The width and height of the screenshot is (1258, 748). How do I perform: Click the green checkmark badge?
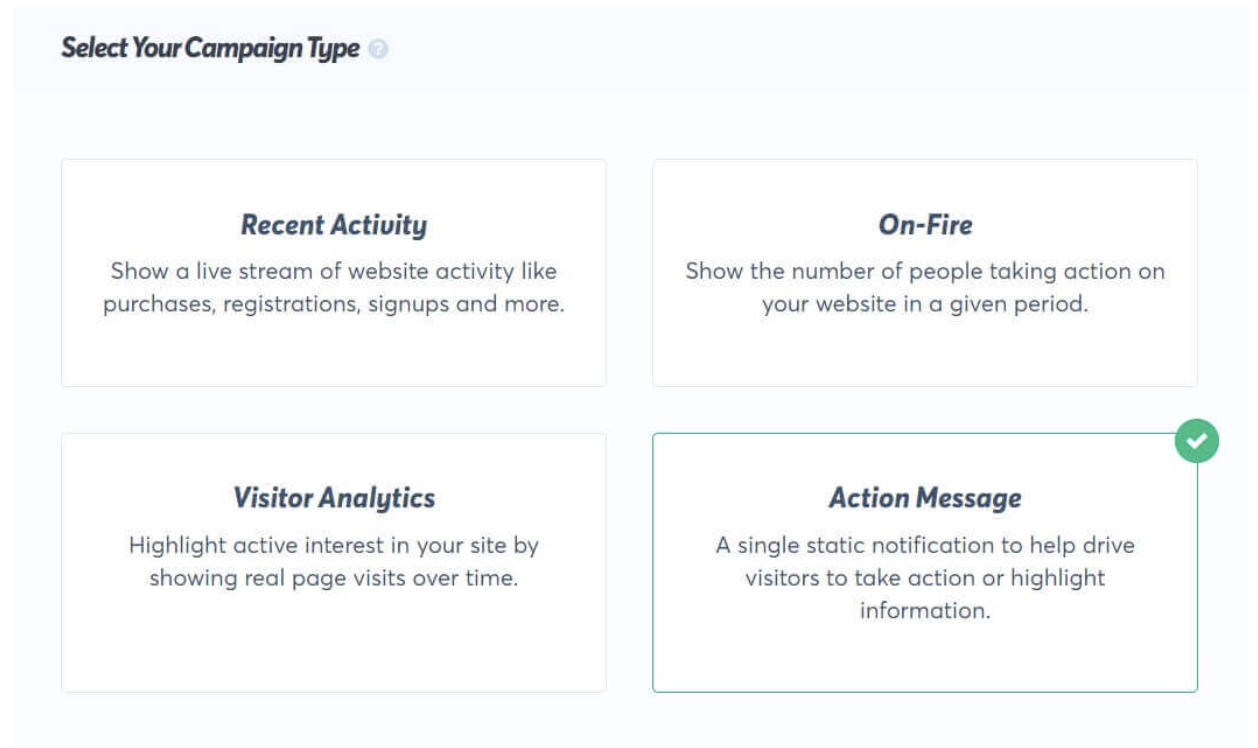pos(1197,440)
